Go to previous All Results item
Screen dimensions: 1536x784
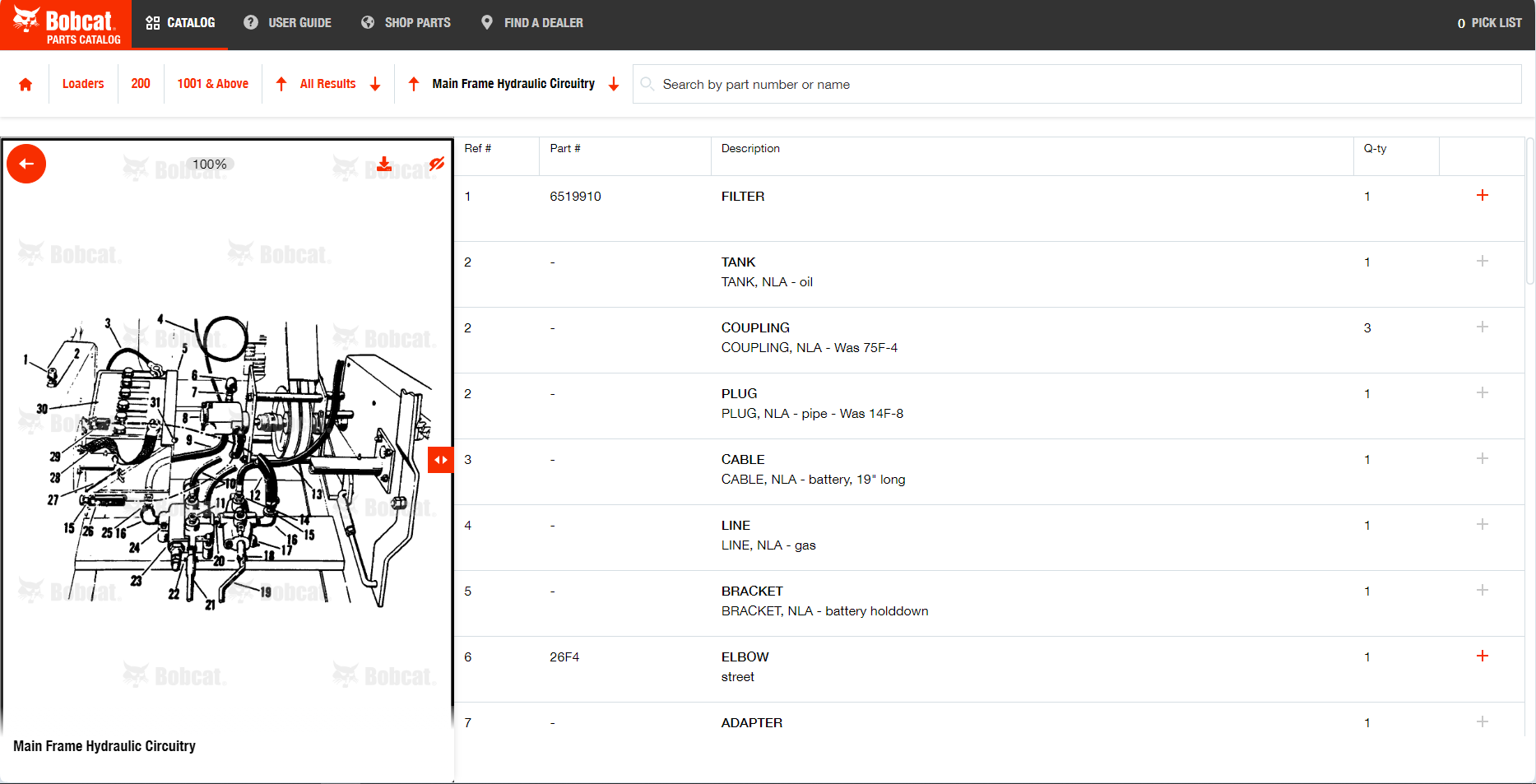click(x=281, y=84)
